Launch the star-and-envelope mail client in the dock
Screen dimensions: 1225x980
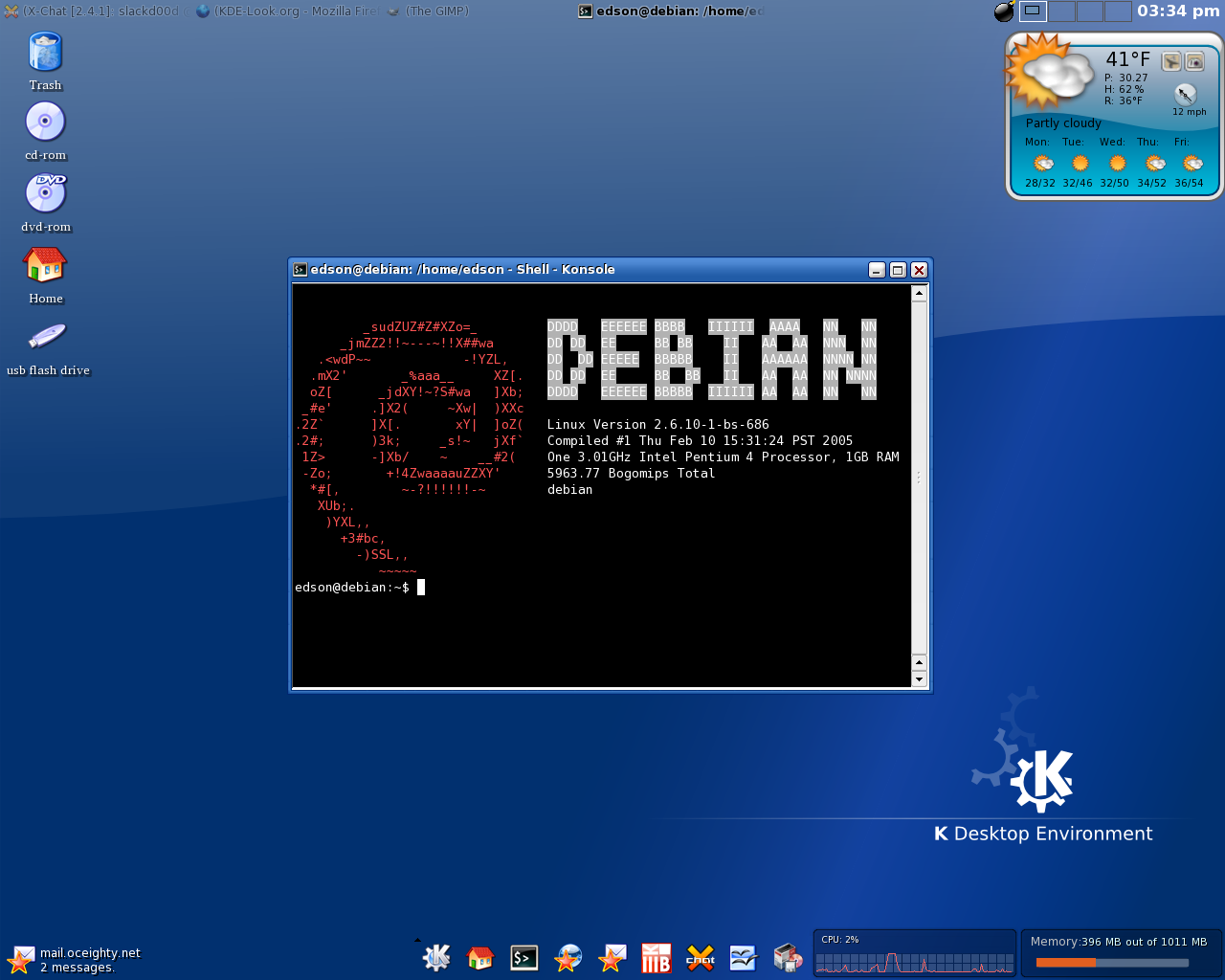612,957
